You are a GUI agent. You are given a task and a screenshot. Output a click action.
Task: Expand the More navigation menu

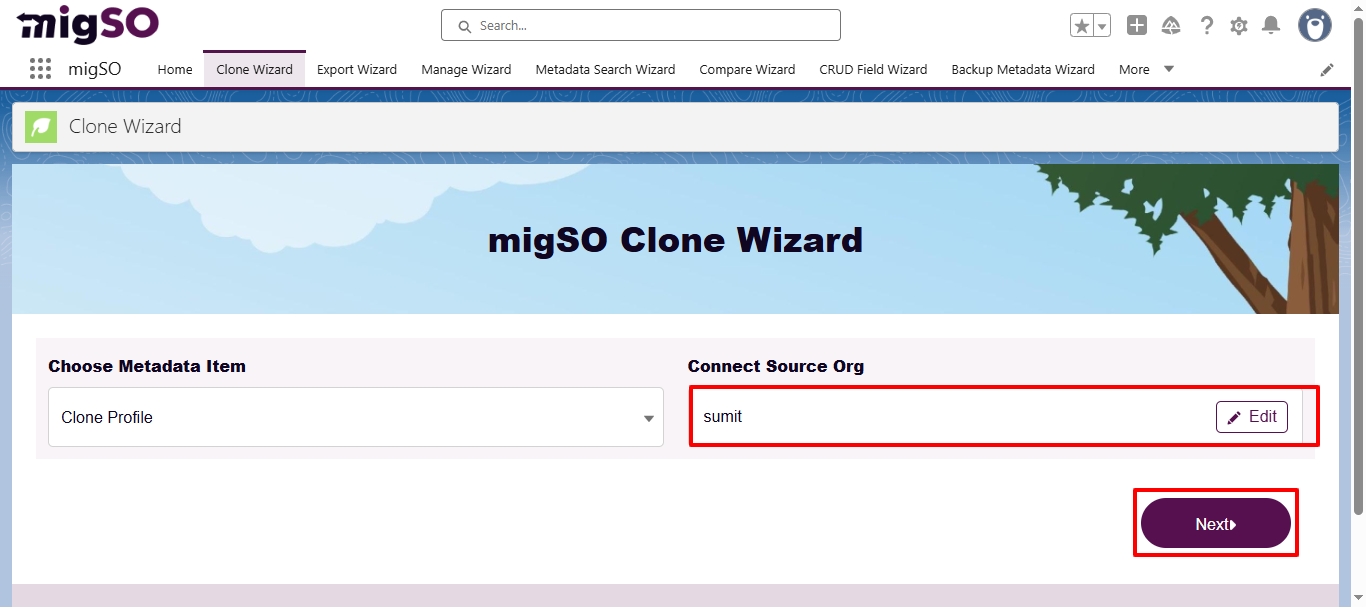tap(1146, 69)
